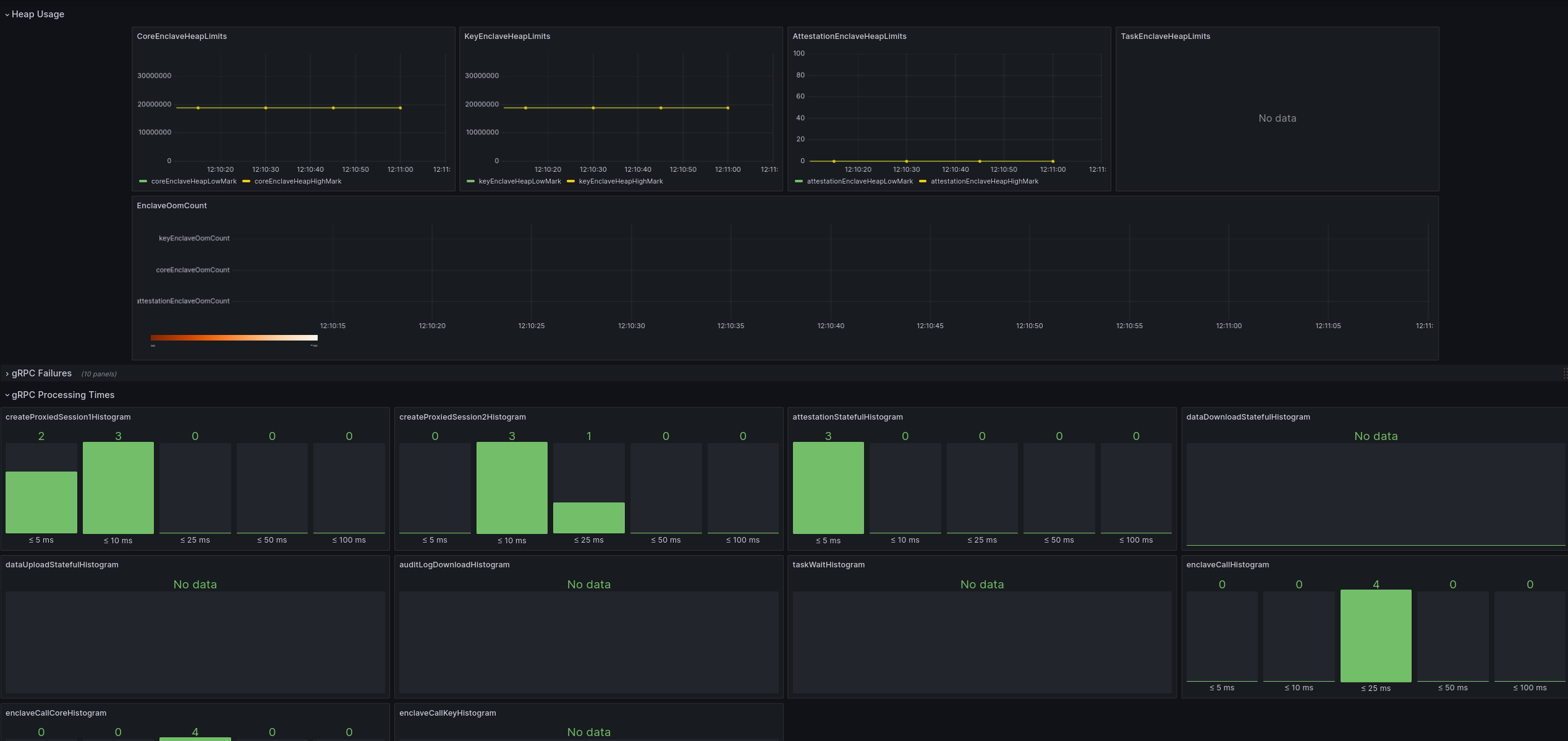Image resolution: width=1568 pixels, height=741 pixels.
Task: Click the Heap Usage row title
Action: [38, 14]
